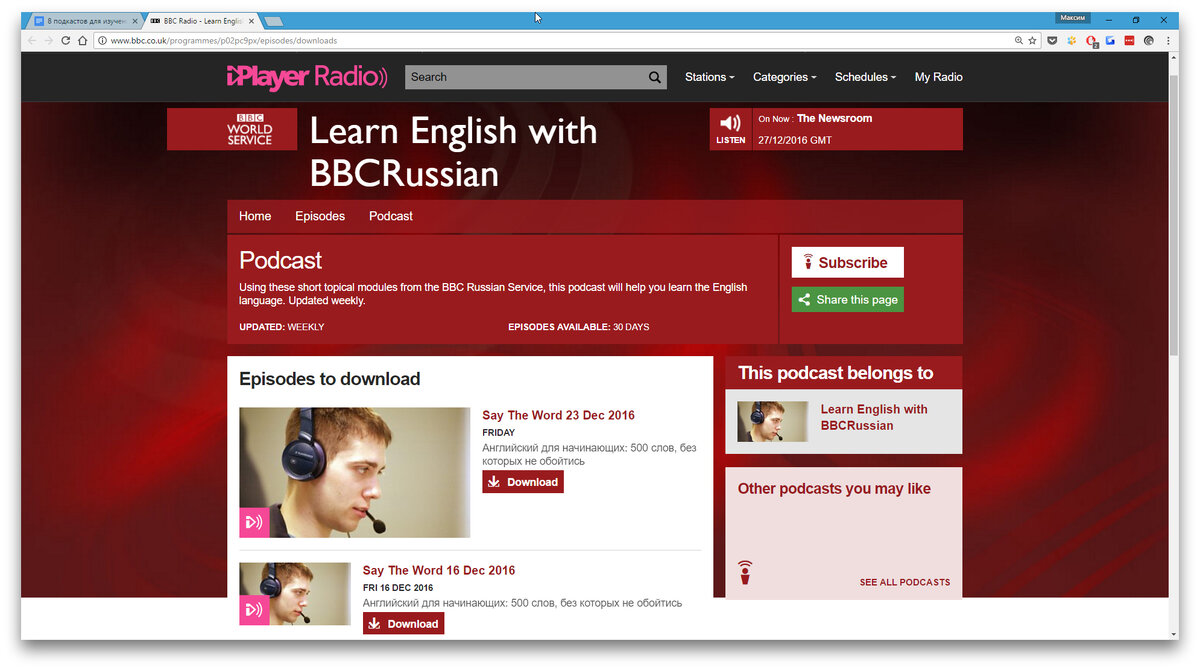Download Say The Word 23 Dec 2016
The height and width of the screenshot is (670, 1200).
pyautogui.click(x=523, y=482)
